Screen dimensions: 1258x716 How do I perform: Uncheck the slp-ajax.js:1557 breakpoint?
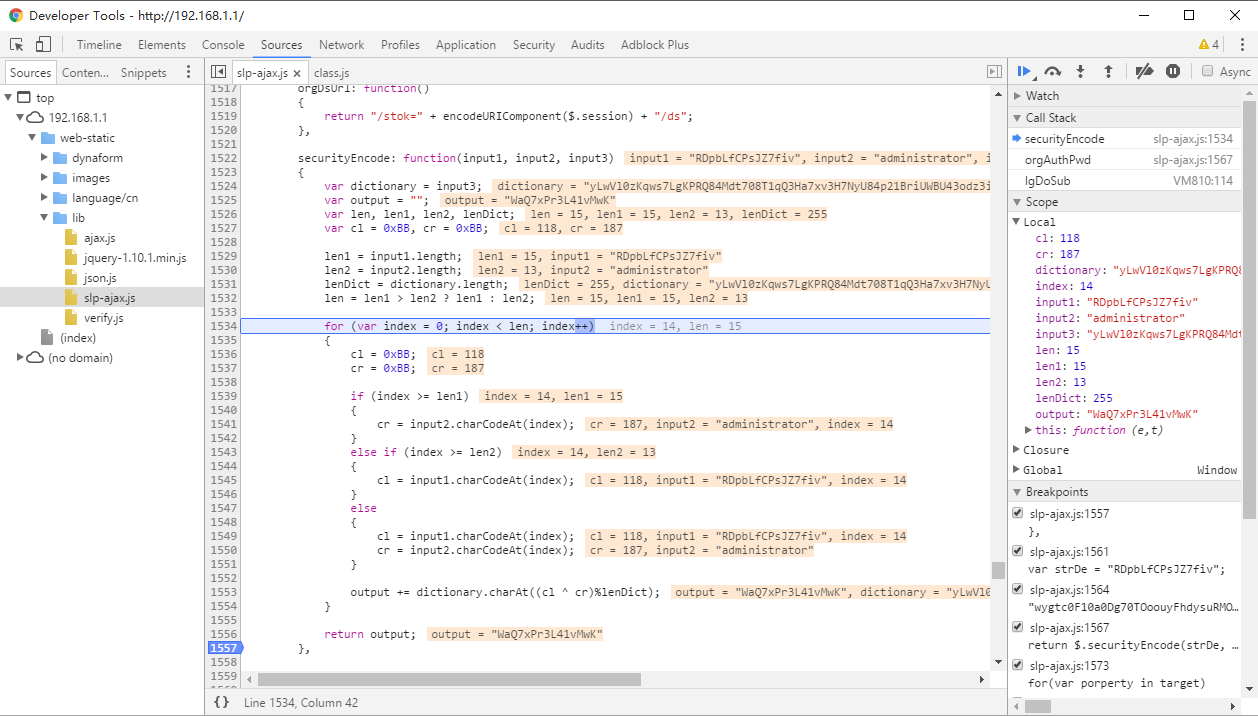tap(1018, 514)
